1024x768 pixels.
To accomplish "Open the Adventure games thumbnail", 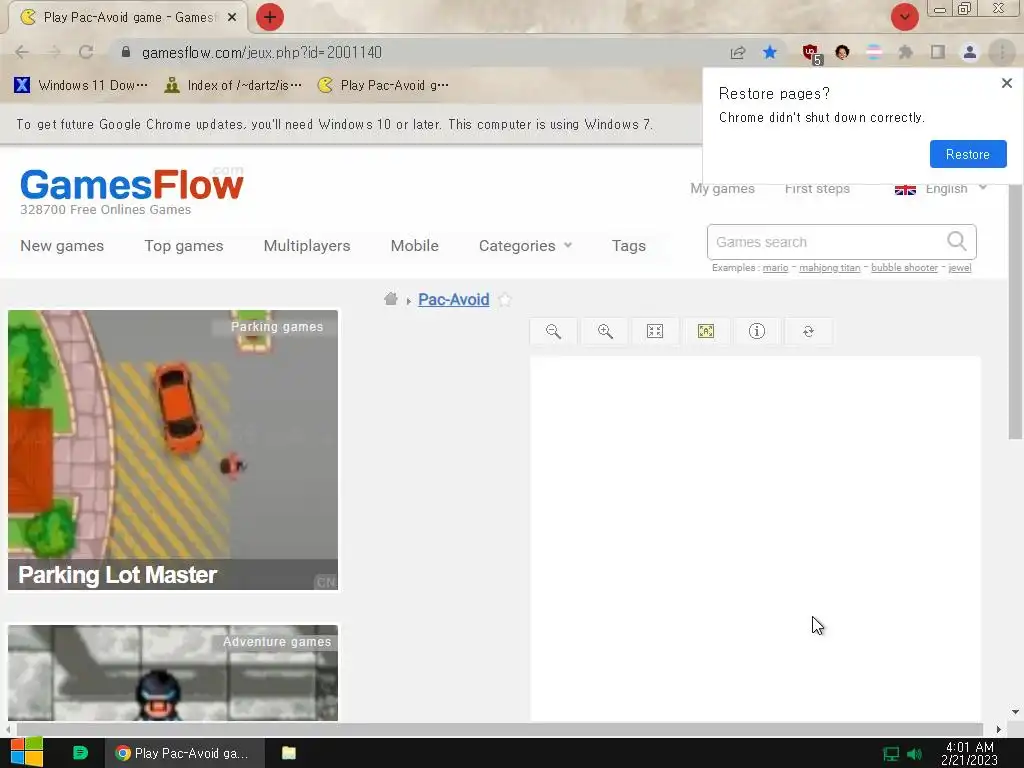I will pos(173,673).
